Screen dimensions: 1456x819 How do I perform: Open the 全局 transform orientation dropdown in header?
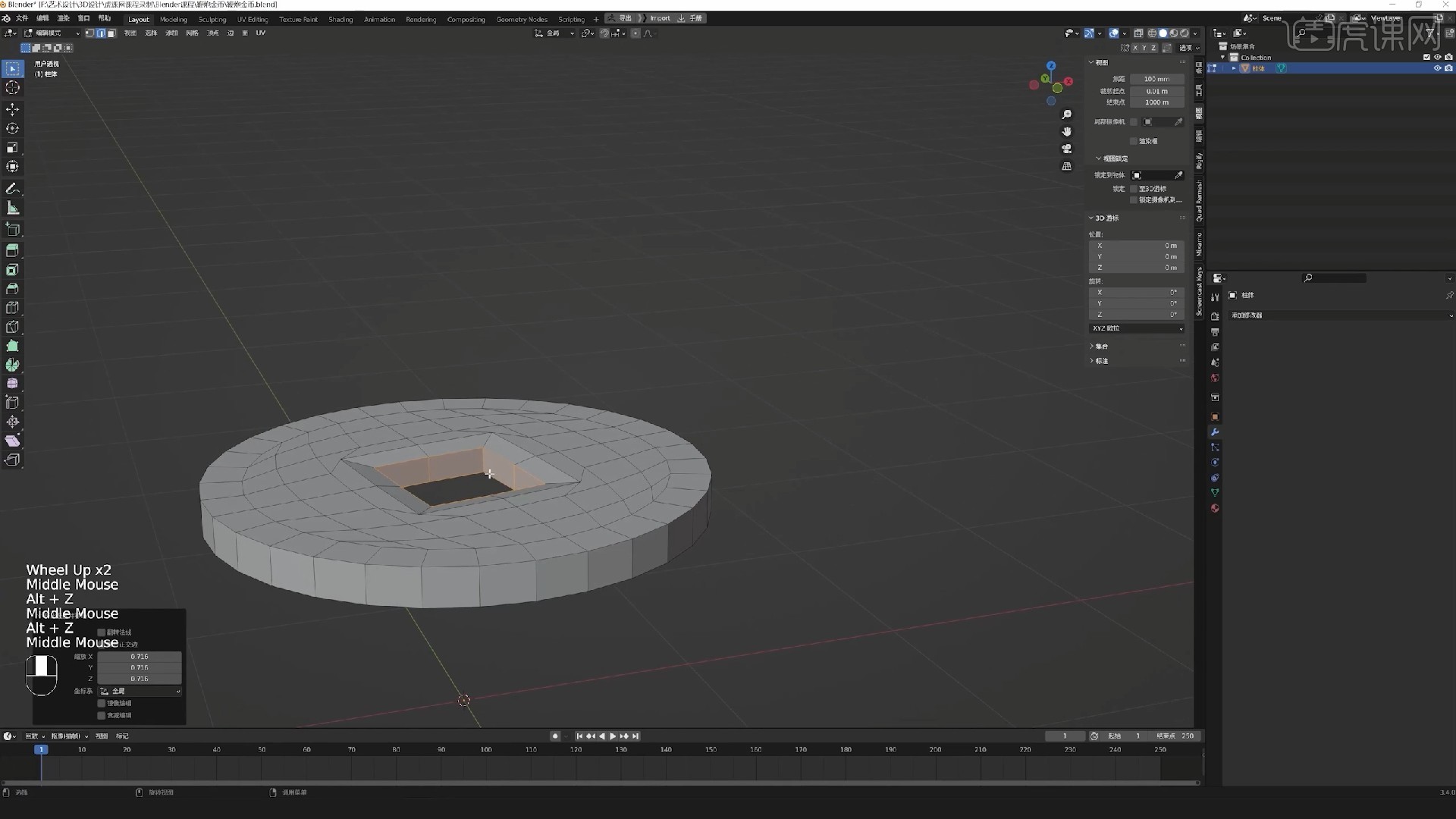[x=554, y=33]
